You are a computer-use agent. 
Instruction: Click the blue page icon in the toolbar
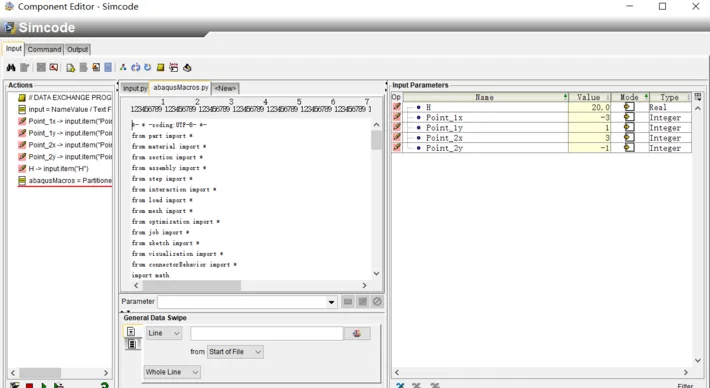(x=108, y=67)
